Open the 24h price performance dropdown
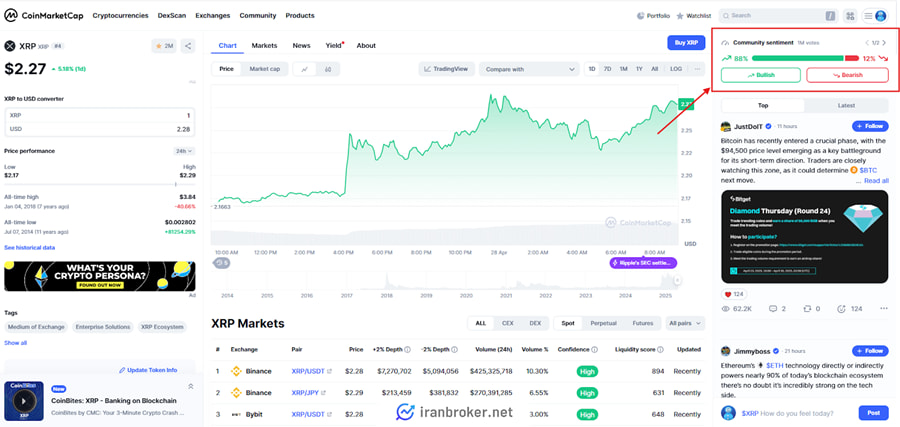Viewport: 900px width, 427px height. (x=184, y=151)
